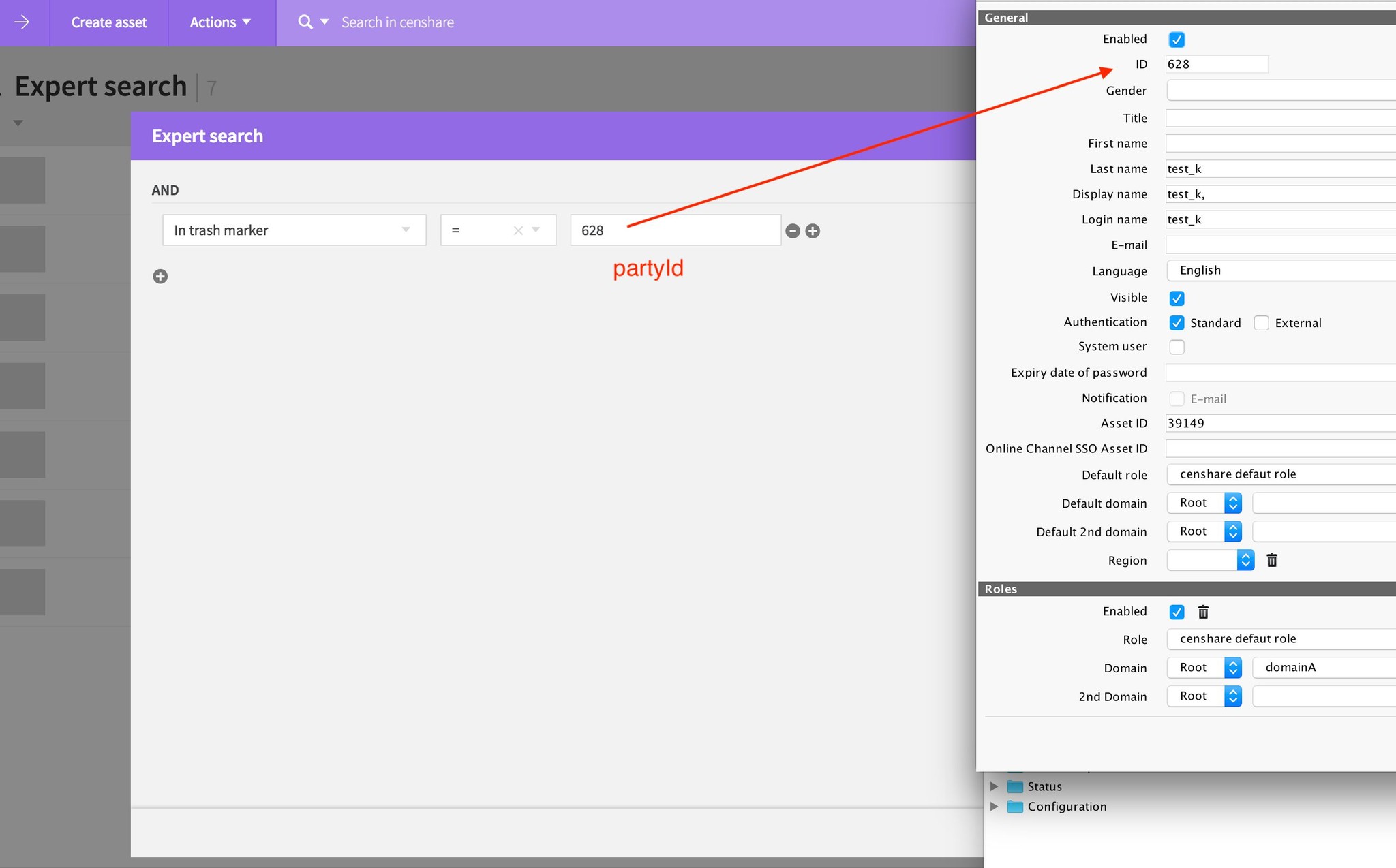Add a condition with the plus icon beside 628

813,231
